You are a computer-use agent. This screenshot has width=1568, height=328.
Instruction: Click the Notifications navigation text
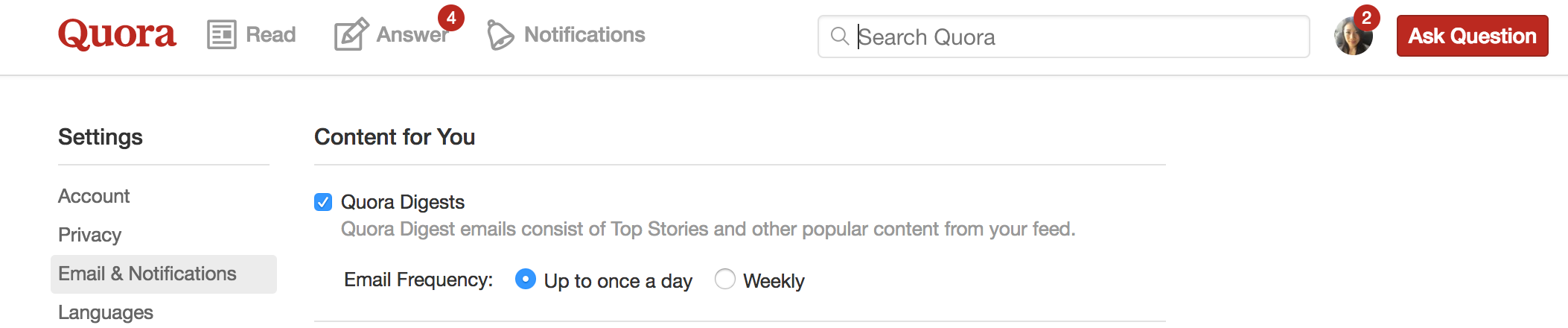tap(584, 35)
